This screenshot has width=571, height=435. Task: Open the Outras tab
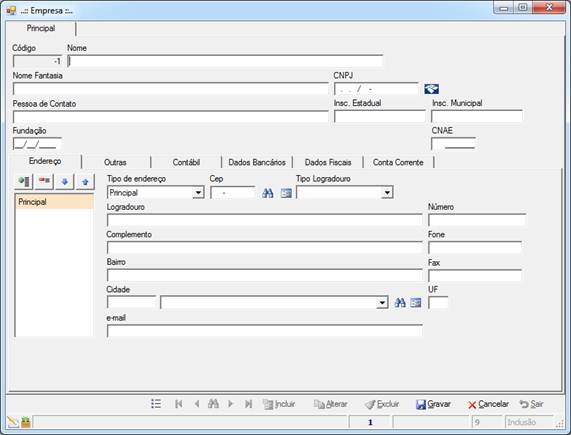click(115, 162)
